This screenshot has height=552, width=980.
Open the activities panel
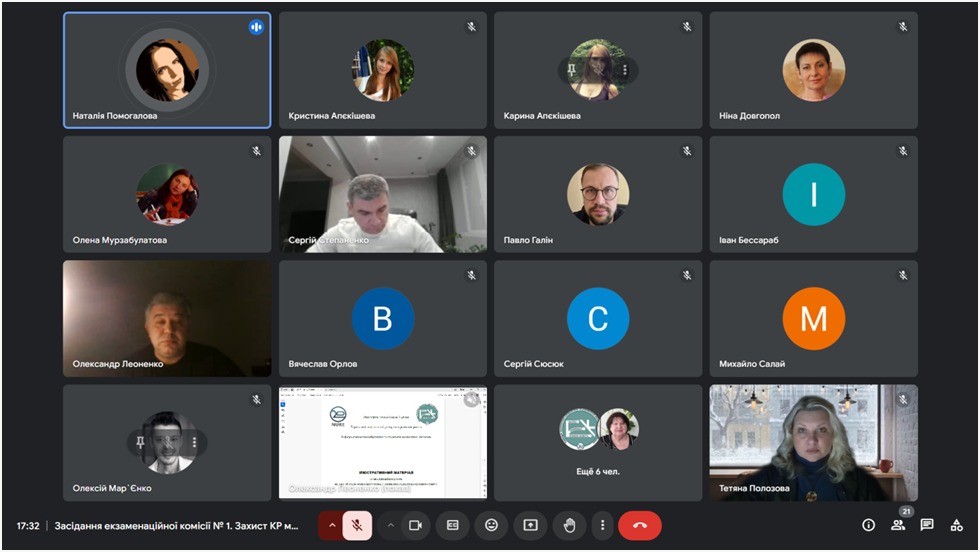(956, 525)
